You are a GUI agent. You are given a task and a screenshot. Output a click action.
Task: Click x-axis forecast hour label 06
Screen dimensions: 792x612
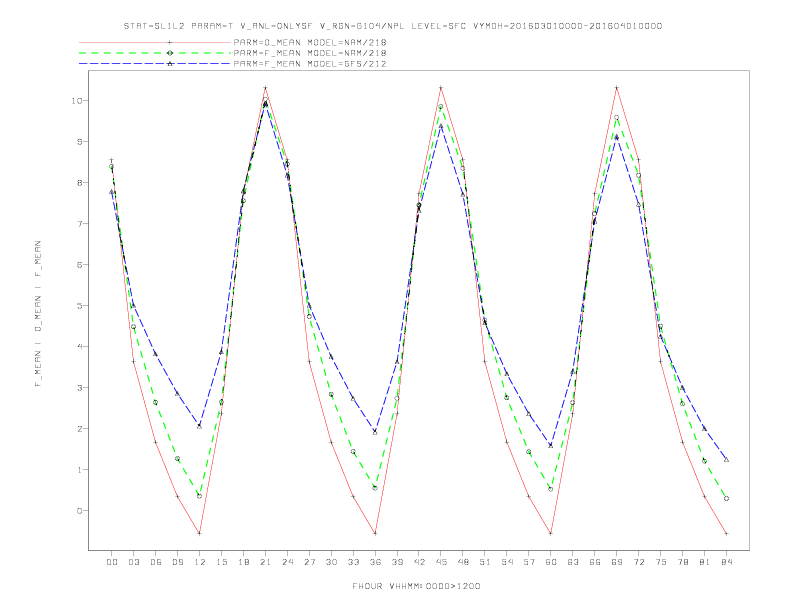(x=156, y=562)
